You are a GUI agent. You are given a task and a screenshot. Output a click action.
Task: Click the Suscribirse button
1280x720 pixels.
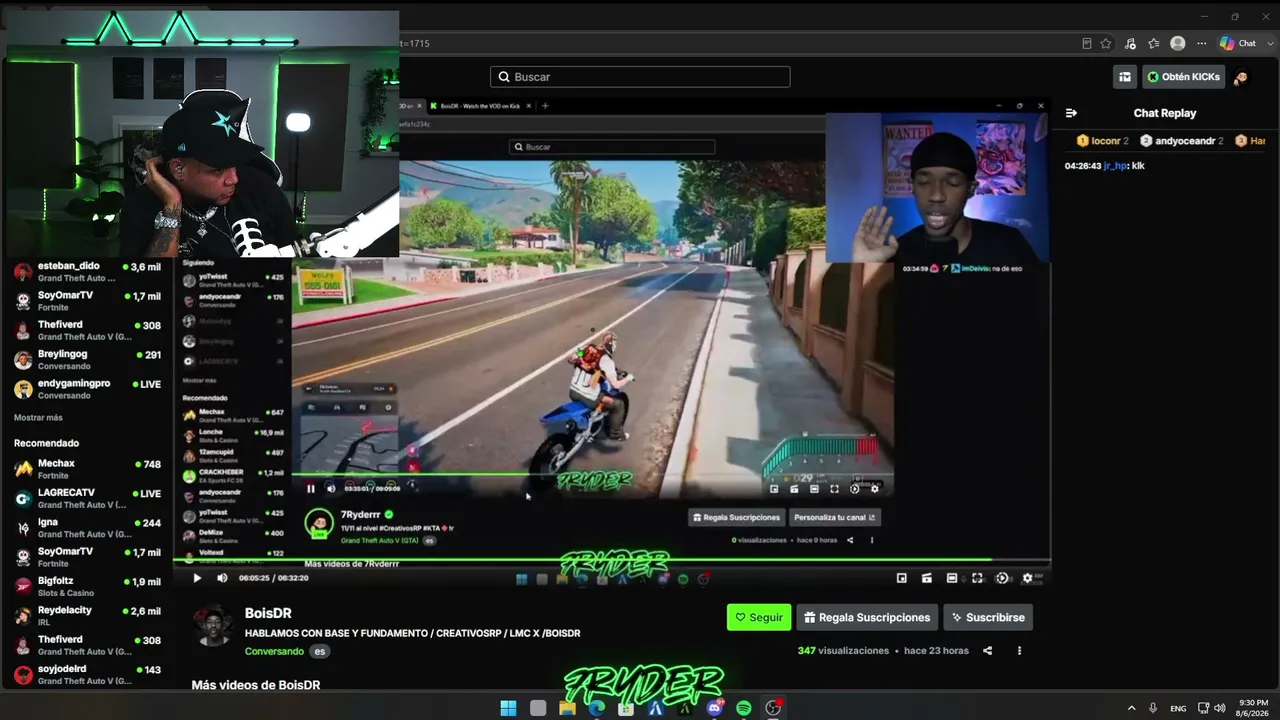(988, 617)
